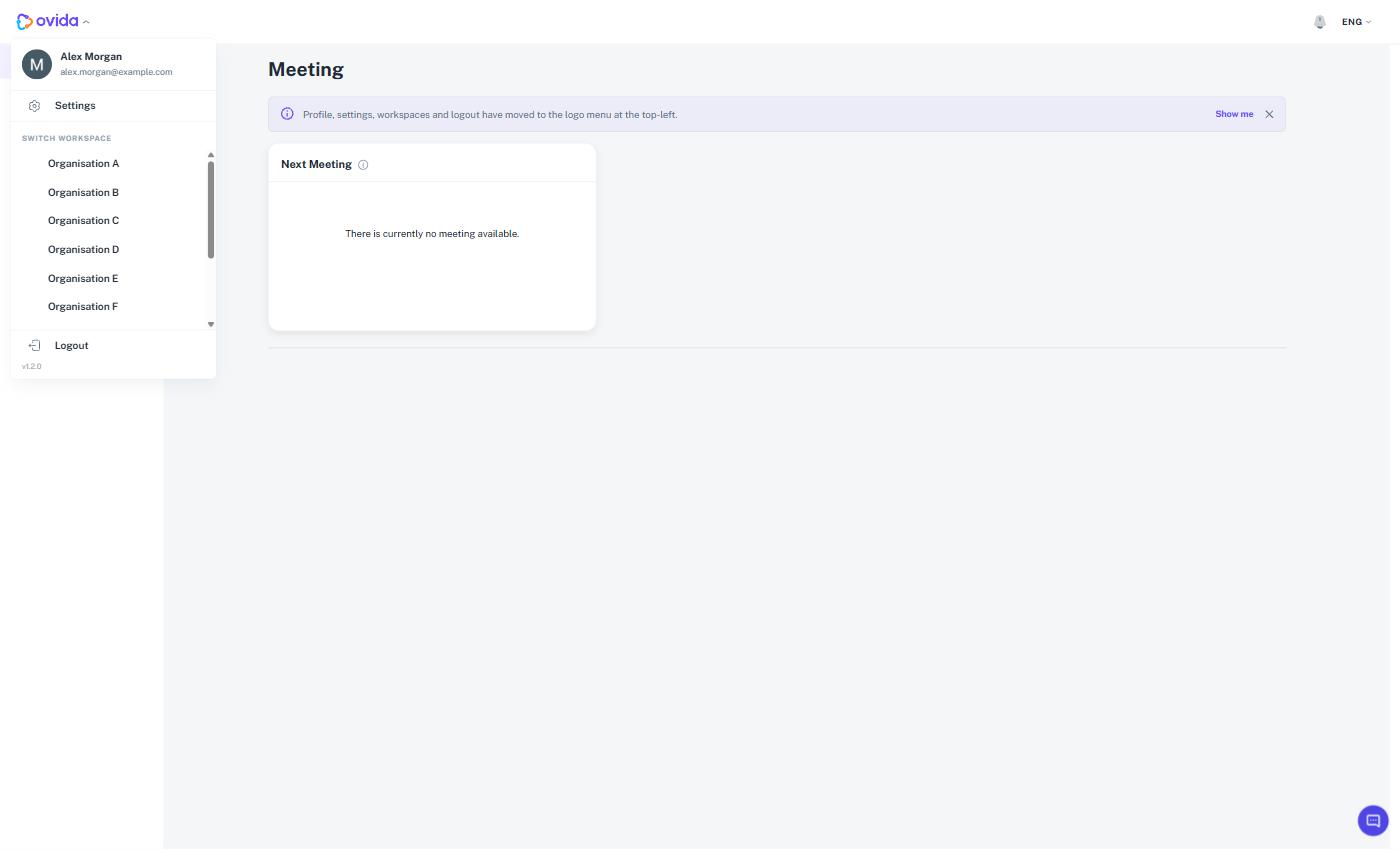The image size is (1400, 849).
Task: Click the workspace list scroll-down arrow
Action: click(211, 324)
